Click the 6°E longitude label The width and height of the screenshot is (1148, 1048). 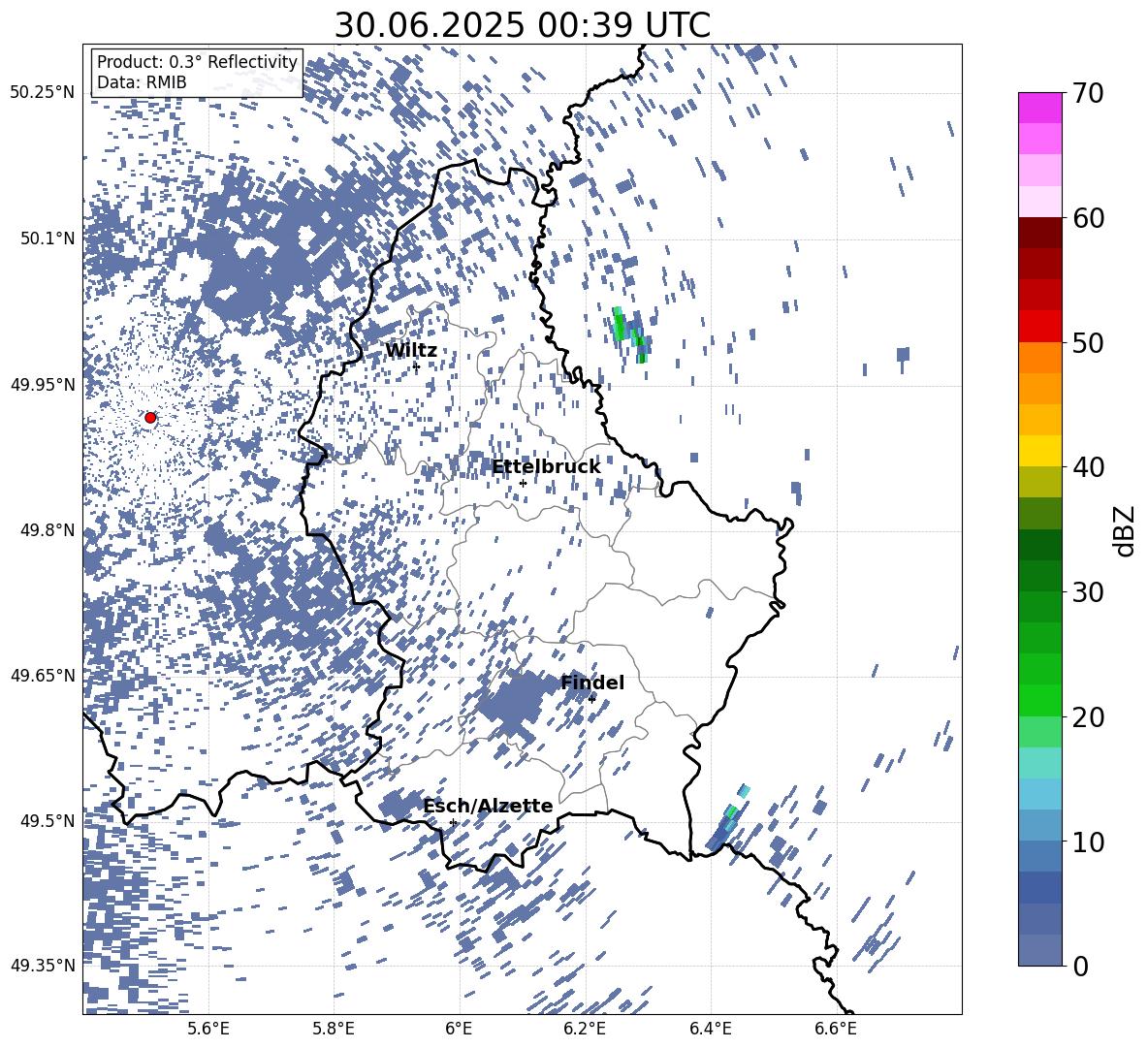coord(459,1029)
